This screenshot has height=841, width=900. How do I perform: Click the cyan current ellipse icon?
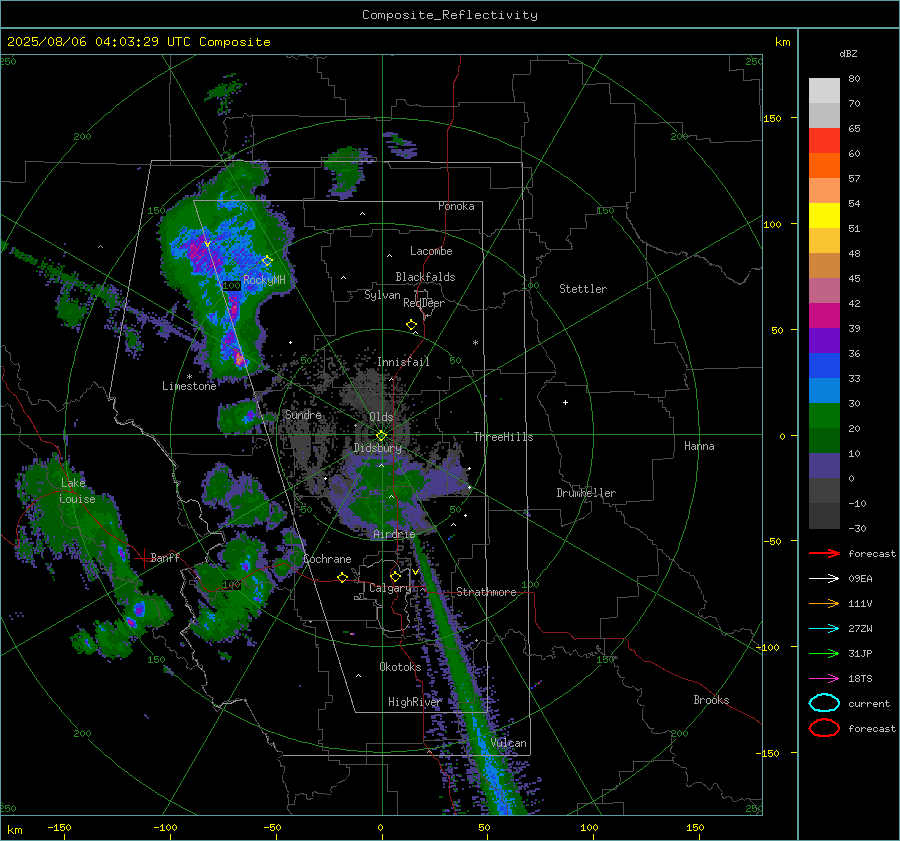[824, 703]
